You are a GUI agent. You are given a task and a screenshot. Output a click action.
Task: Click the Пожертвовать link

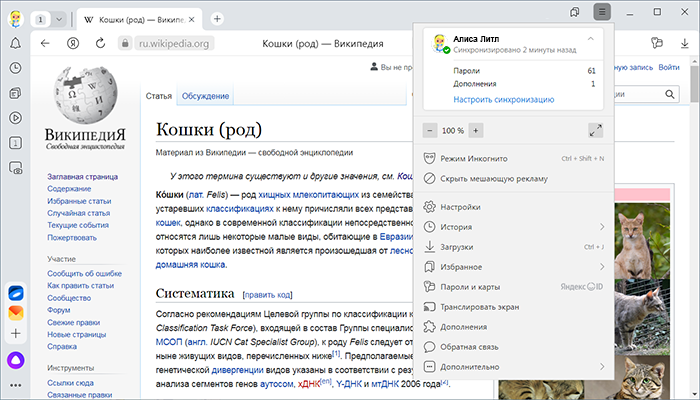pos(72,238)
